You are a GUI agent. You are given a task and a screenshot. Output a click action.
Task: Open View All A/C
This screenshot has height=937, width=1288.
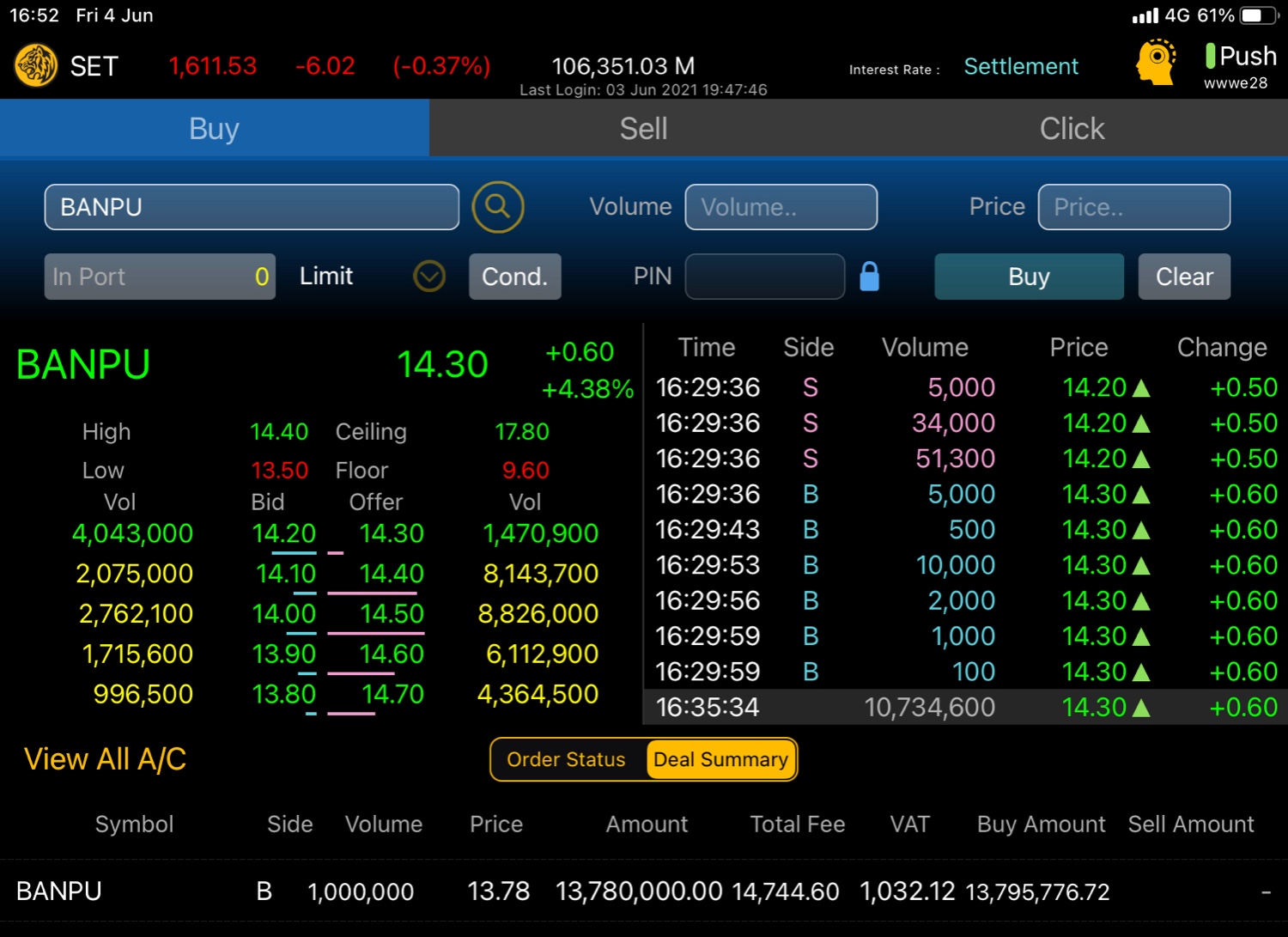pyautogui.click(x=105, y=759)
